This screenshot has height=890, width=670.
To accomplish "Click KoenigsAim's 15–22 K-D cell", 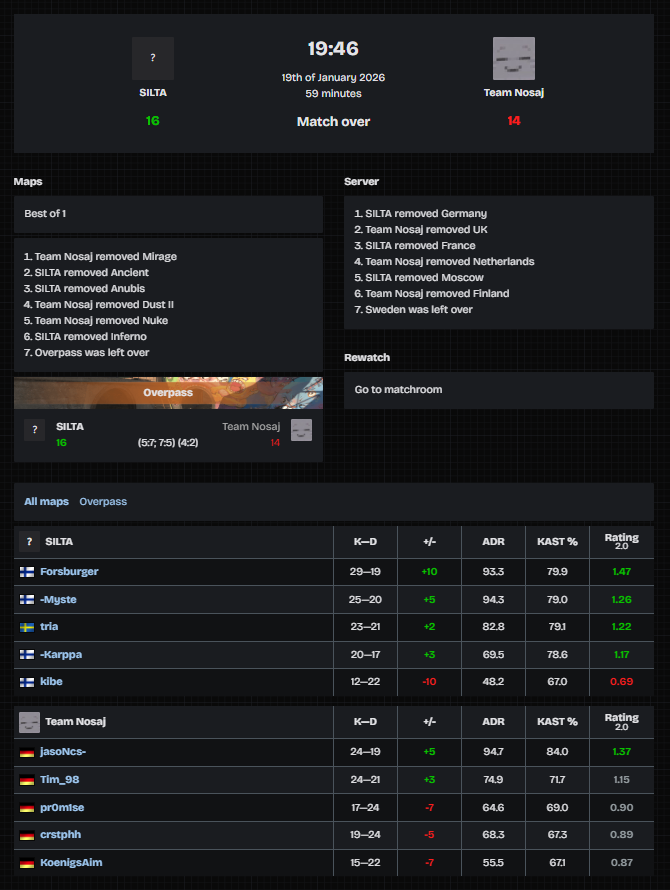I will tap(365, 862).
